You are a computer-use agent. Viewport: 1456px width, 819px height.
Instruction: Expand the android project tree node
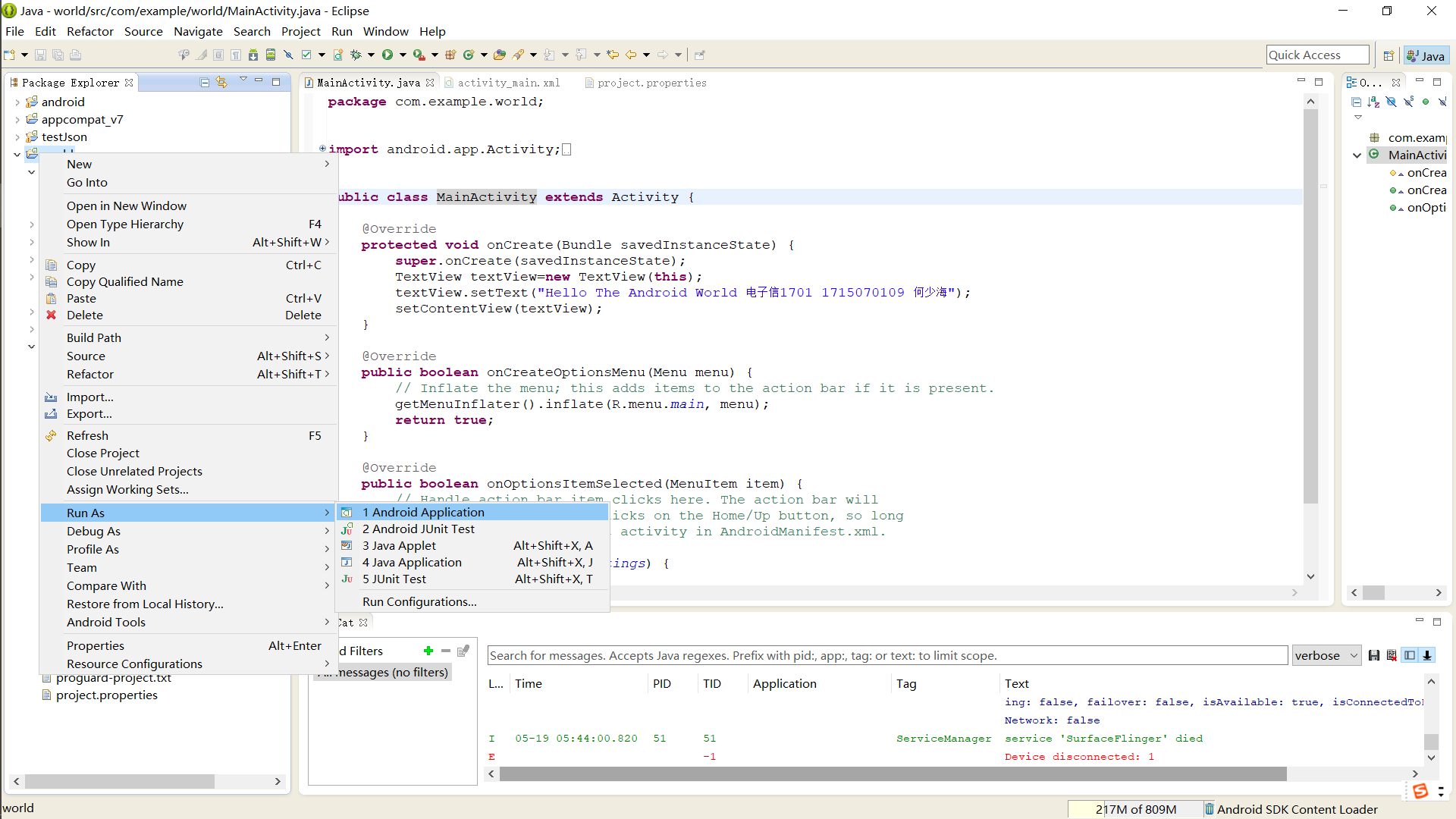(x=17, y=102)
